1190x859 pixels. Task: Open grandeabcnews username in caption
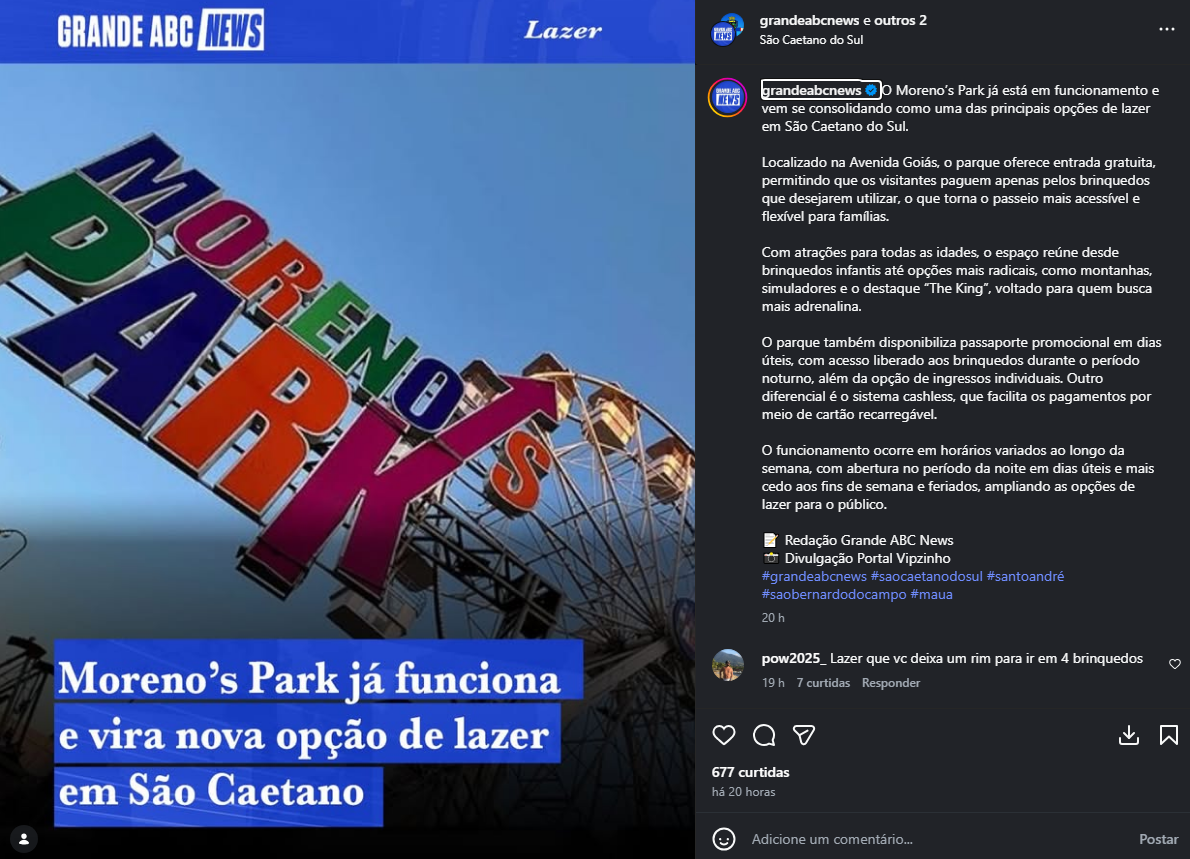tap(811, 90)
